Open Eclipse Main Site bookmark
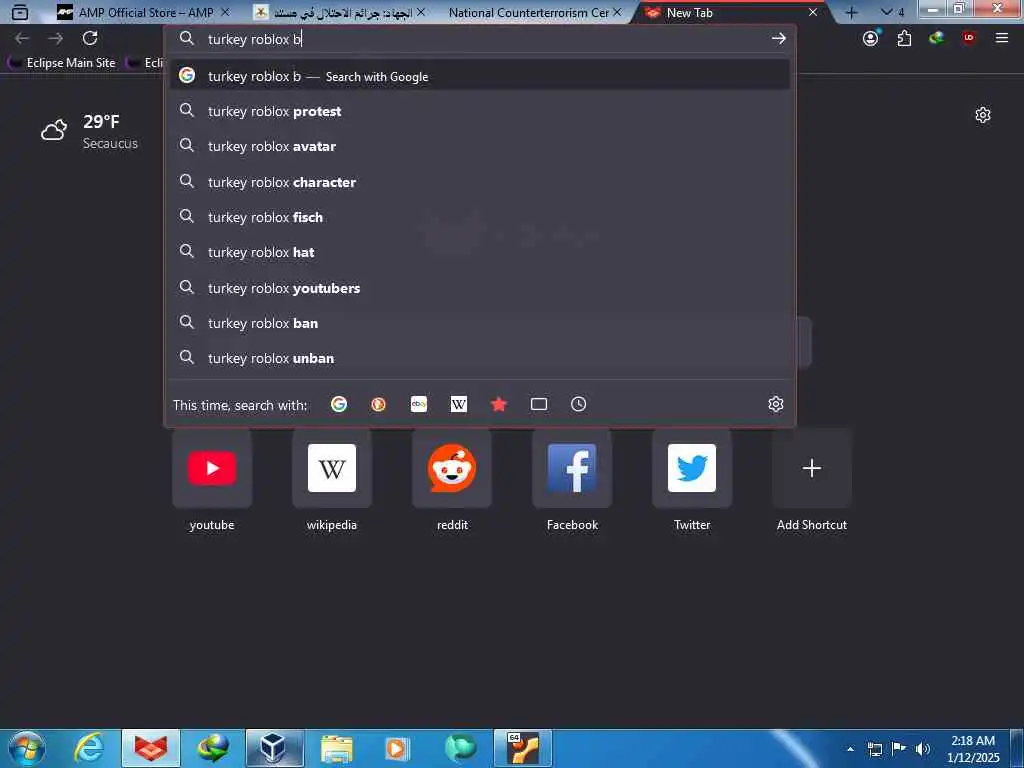This screenshot has height=768, width=1024. [63, 63]
